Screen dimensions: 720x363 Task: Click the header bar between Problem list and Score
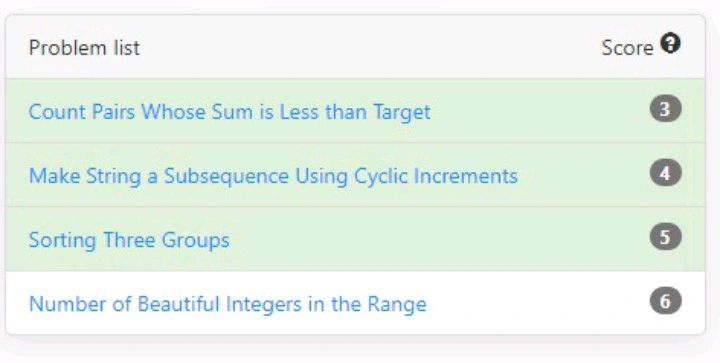367,47
